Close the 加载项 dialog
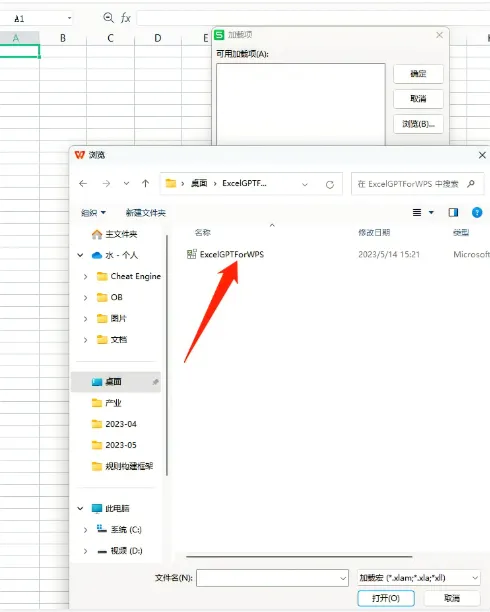The height and width of the screenshot is (612, 490). [439, 35]
